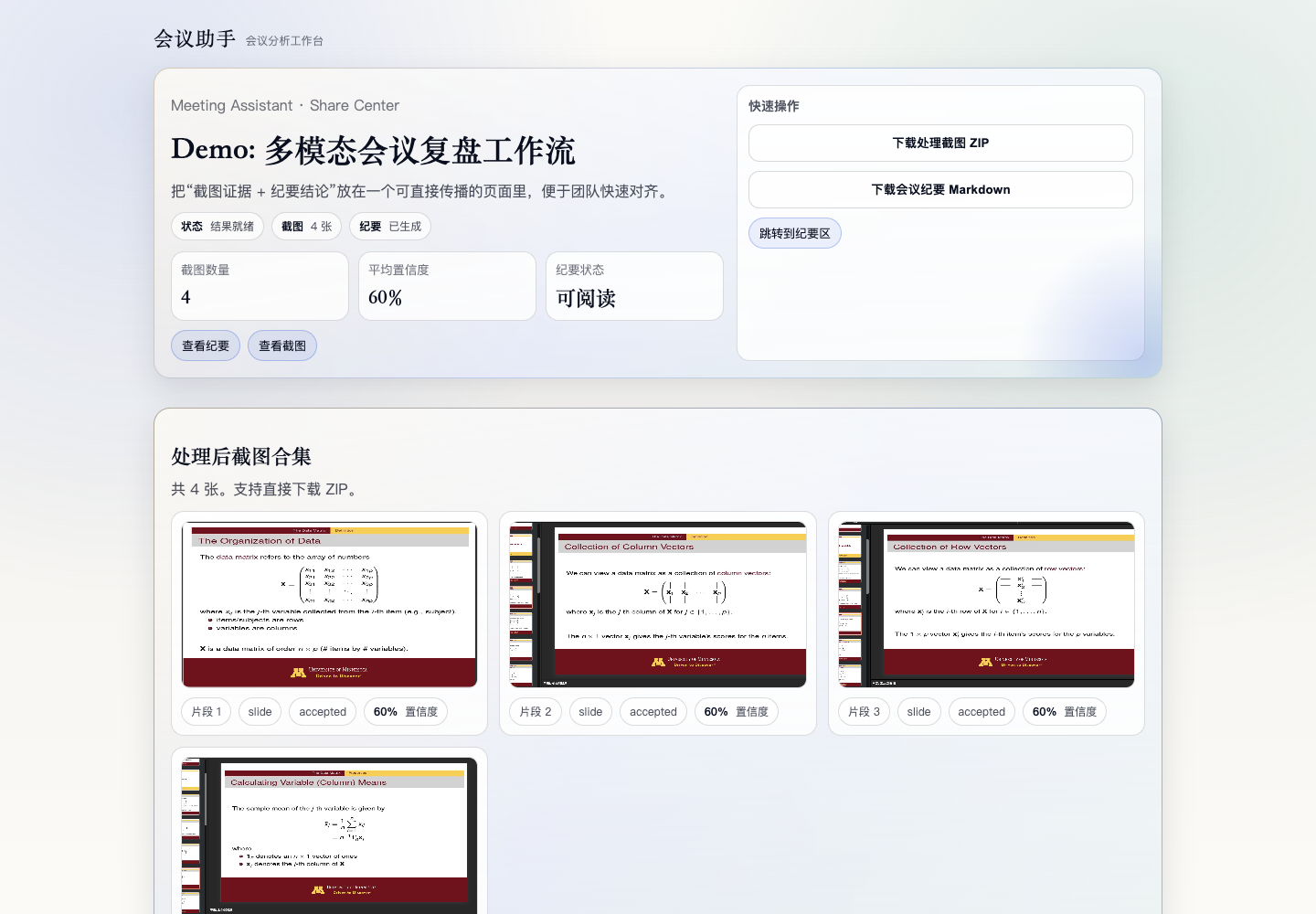Click slide tag under 片段 1
This screenshot has width=1316, height=914.
pyautogui.click(x=260, y=711)
